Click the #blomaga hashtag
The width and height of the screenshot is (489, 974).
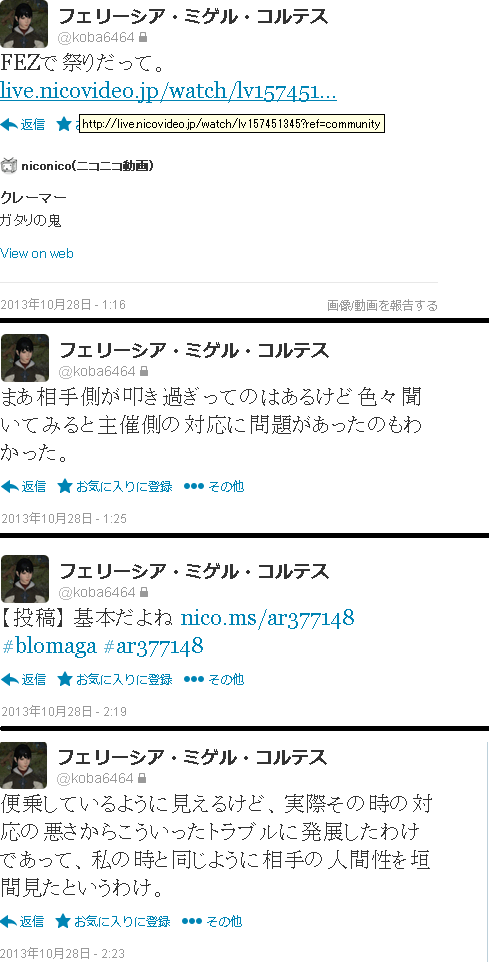click(x=49, y=646)
